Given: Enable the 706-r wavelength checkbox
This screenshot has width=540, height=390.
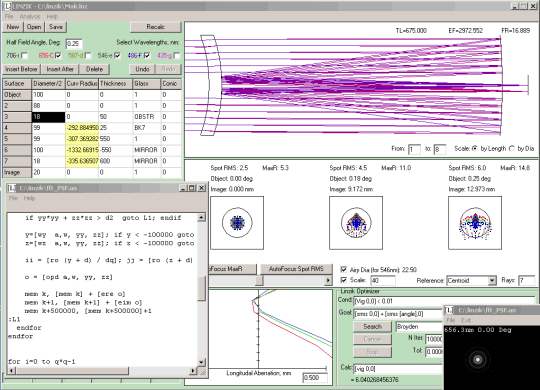Looking at the screenshot, I should [x=24, y=55].
